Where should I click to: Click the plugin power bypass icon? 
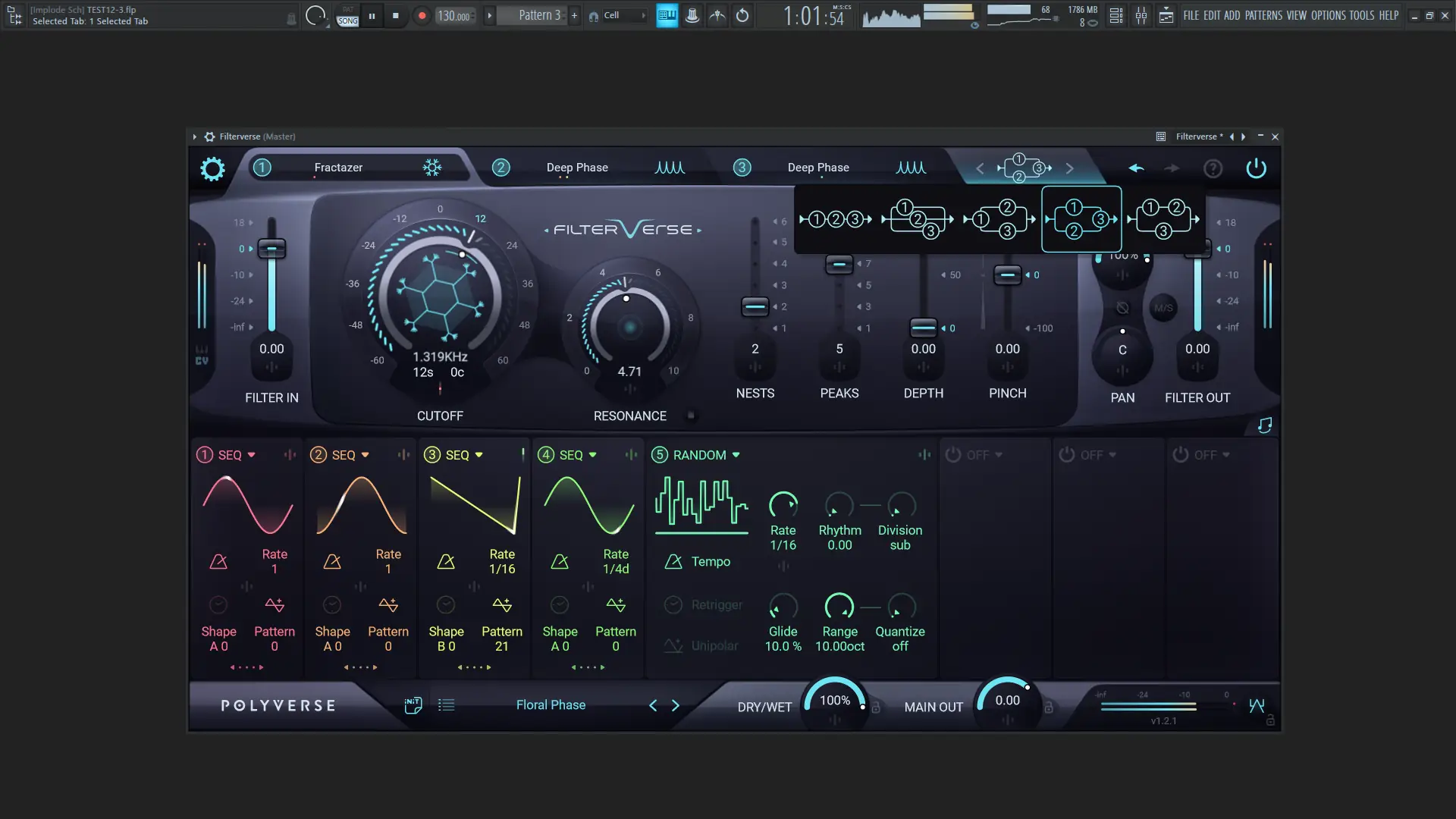click(1256, 168)
